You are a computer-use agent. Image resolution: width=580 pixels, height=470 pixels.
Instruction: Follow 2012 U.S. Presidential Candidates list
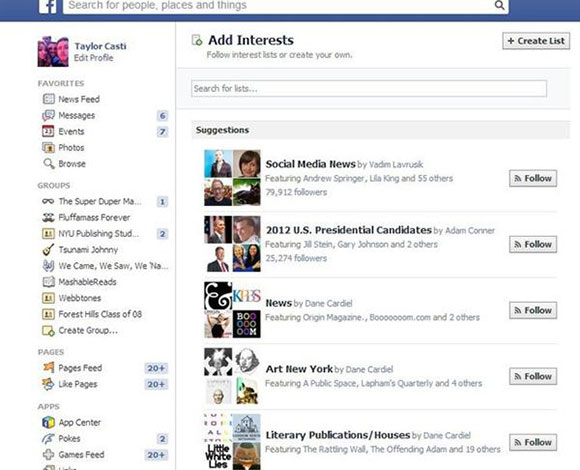(x=533, y=244)
